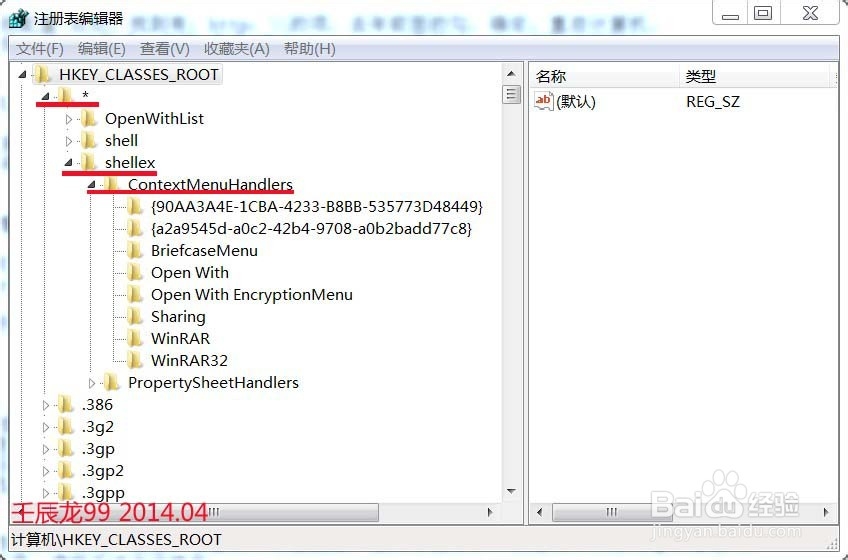The width and height of the screenshot is (848, 560).
Task: Expand the .3gp2 key triangle
Action: click(x=45, y=471)
